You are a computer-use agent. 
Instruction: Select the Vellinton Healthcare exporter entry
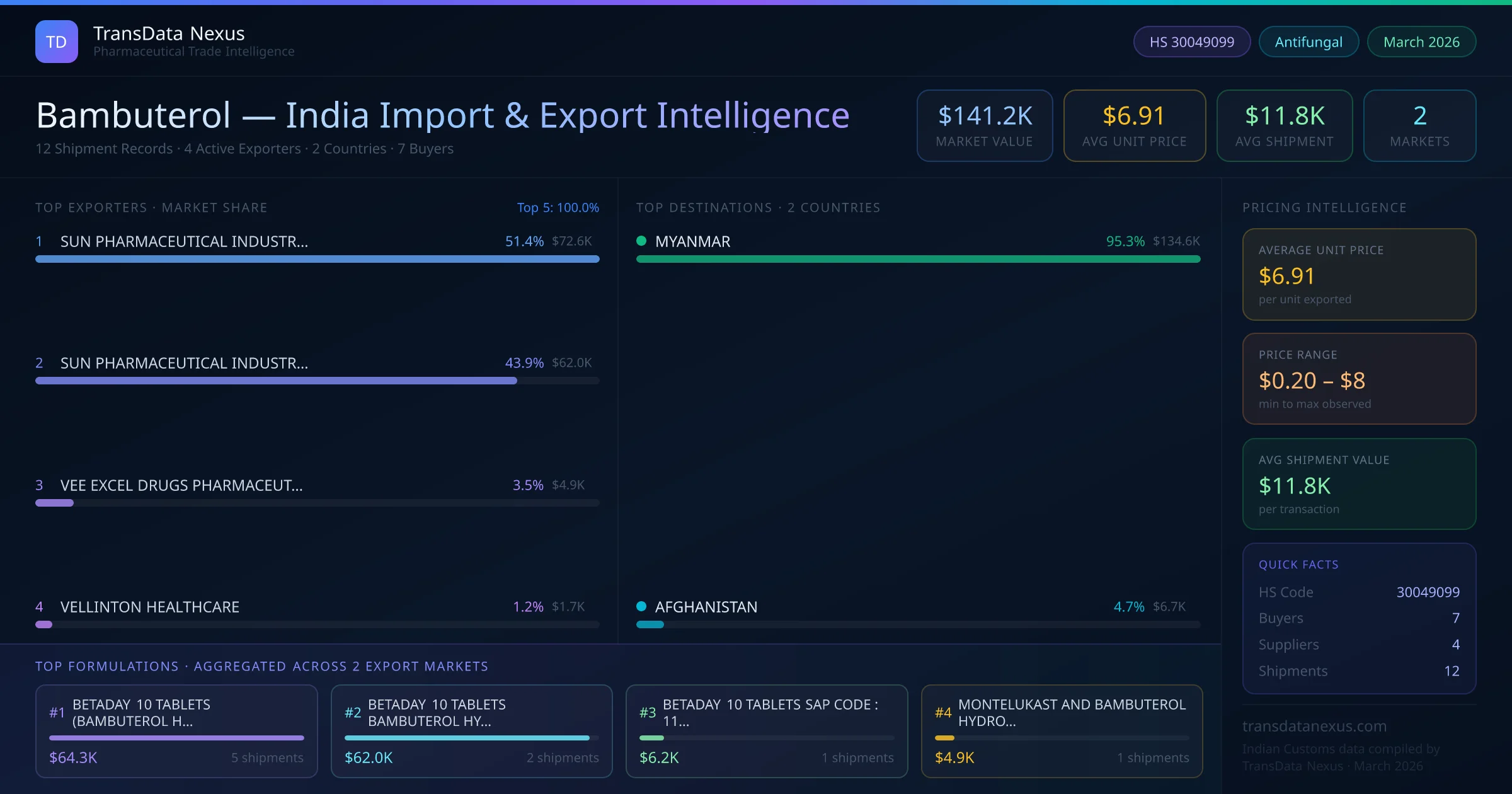tap(150, 607)
